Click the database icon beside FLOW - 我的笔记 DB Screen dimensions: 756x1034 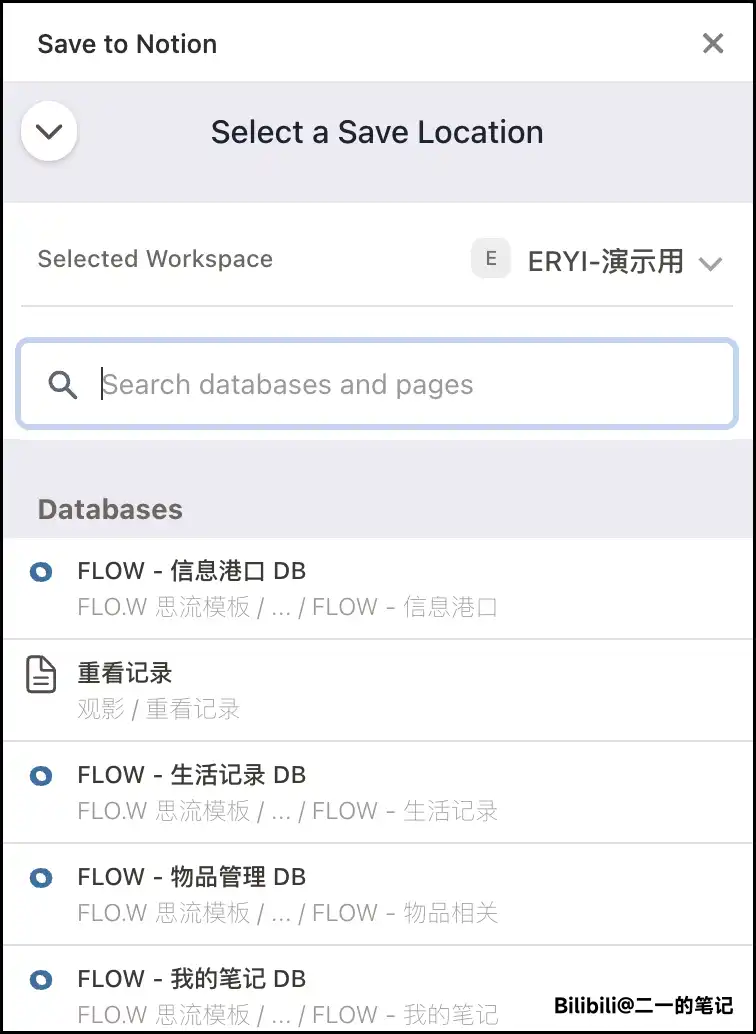(x=41, y=979)
